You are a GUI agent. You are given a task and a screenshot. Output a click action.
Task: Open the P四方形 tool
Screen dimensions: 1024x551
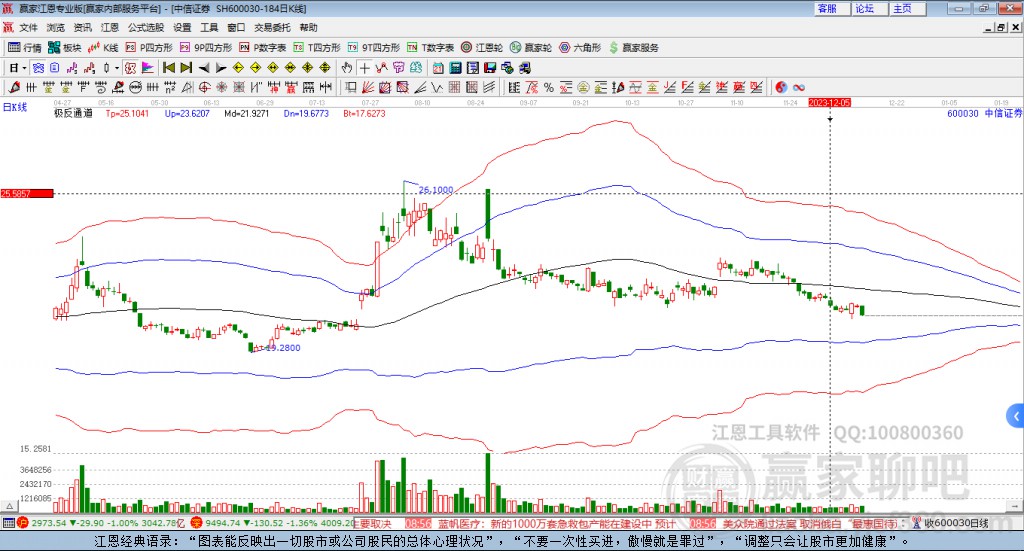click(149, 48)
